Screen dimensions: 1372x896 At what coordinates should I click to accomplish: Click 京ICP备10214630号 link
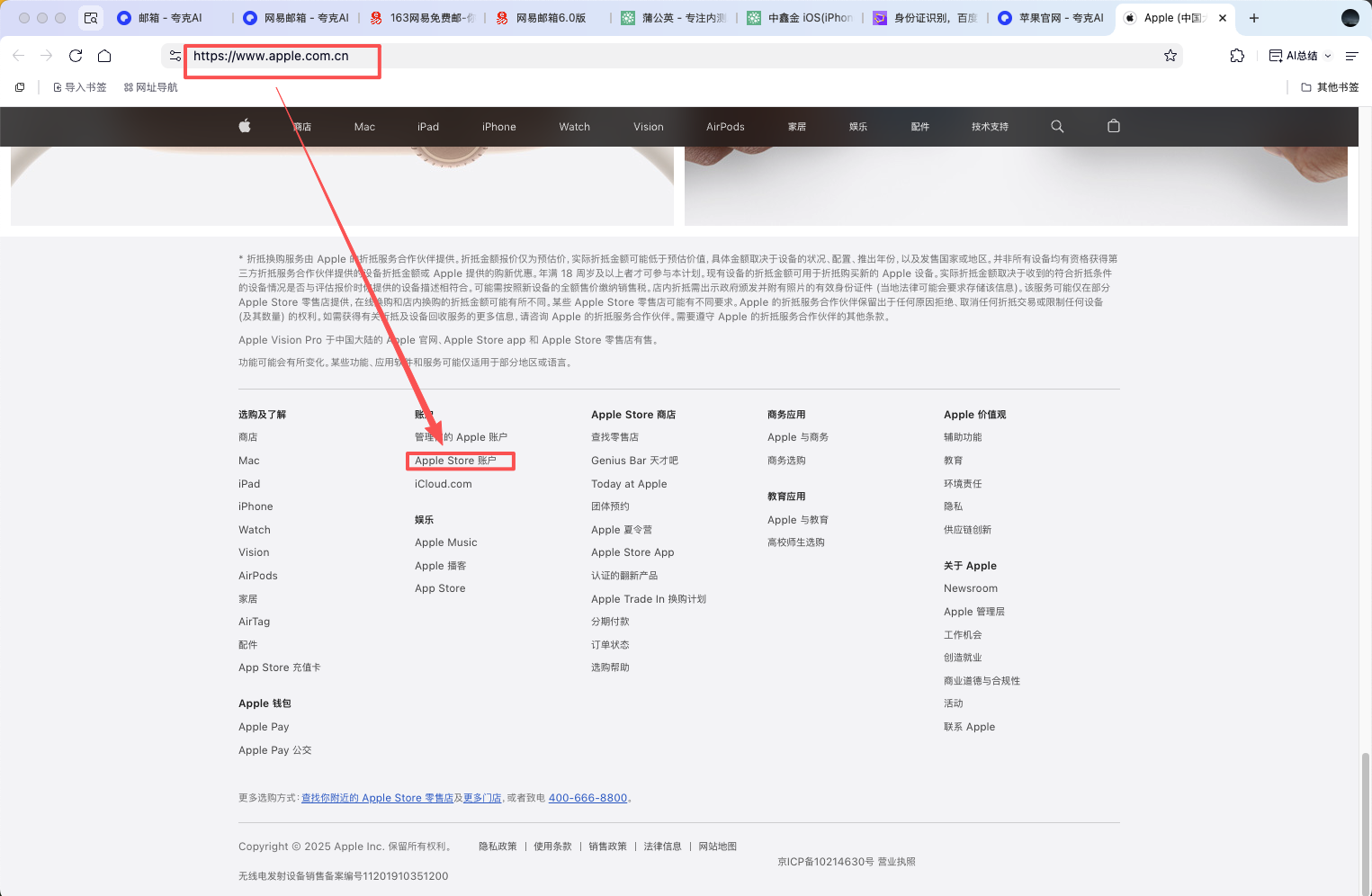click(x=826, y=862)
